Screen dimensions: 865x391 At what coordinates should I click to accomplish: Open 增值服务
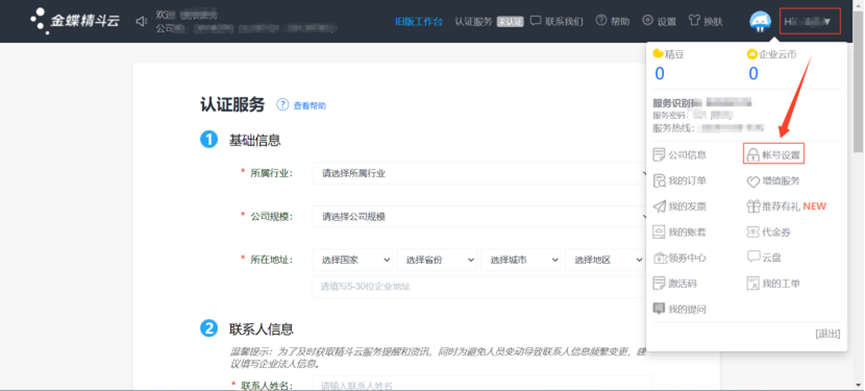click(x=781, y=181)
